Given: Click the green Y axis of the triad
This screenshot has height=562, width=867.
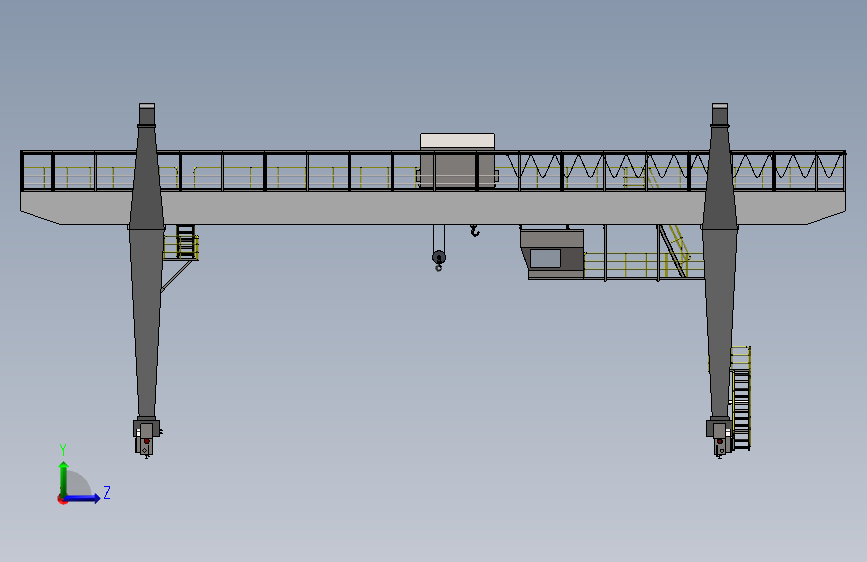Looking at the screenshot, I should pyautogui.click(x=64, y=479).
